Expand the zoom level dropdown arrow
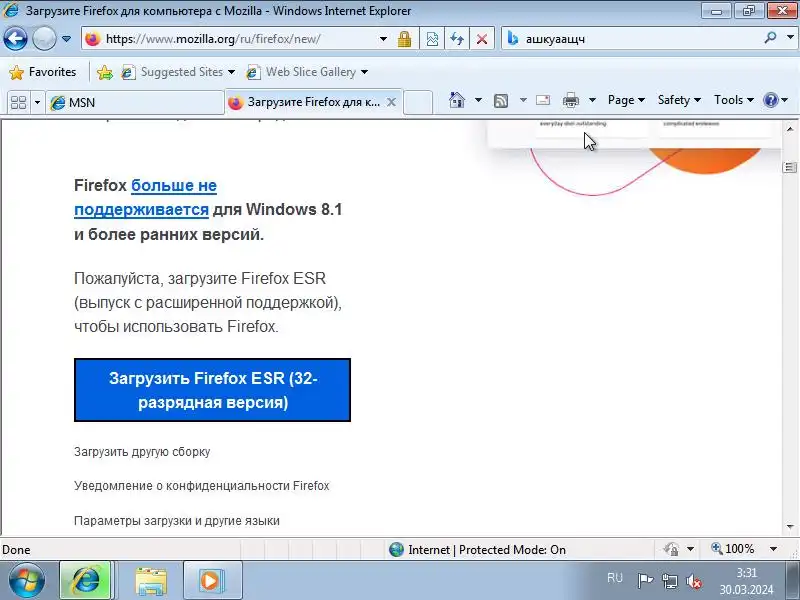Screen dimensions: 800x600 (x=773, y=549)
